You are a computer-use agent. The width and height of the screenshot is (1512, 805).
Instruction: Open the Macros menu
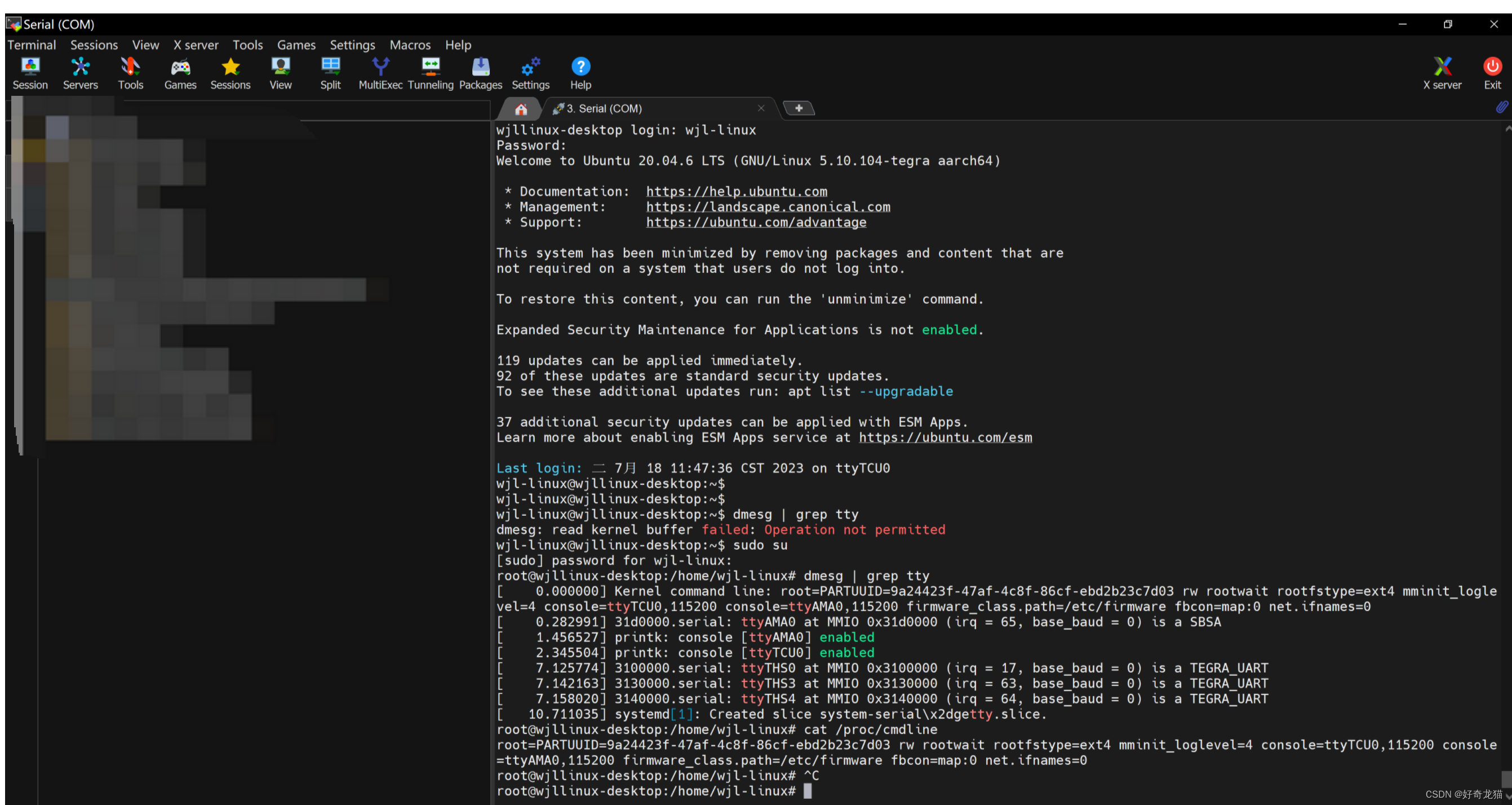(x=410, y=45)
